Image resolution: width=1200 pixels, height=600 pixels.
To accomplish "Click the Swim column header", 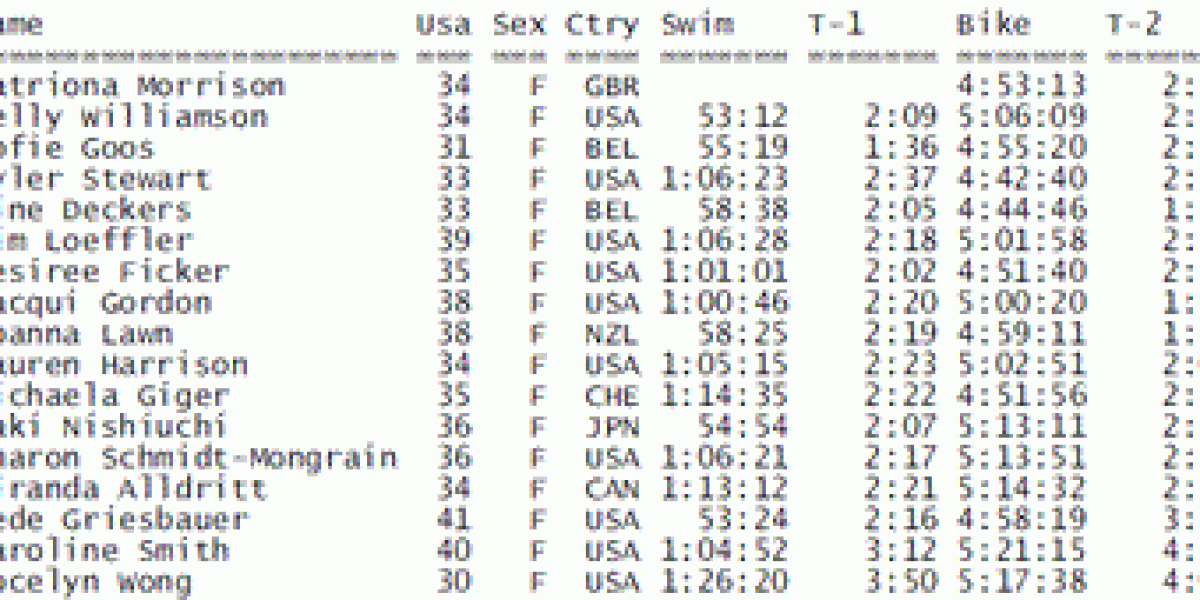I will tap(696, 24).
